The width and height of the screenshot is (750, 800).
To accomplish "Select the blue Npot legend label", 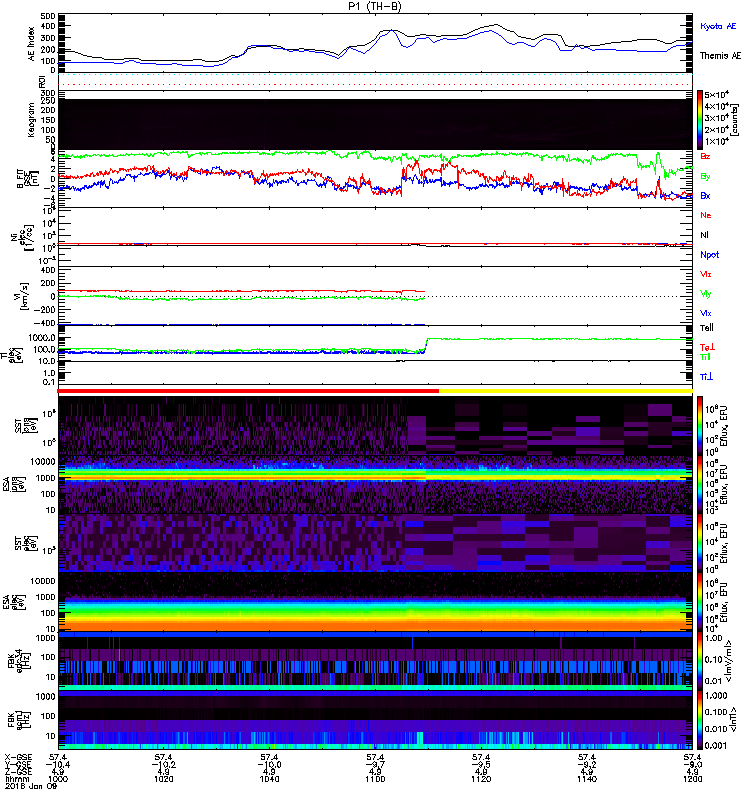I will [709, 255].
